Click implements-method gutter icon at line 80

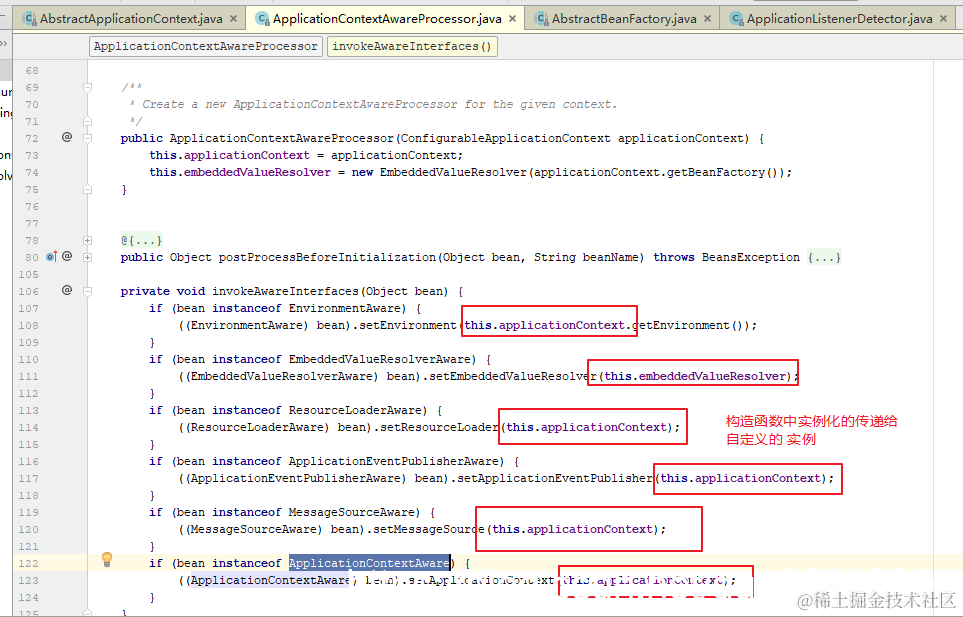point(52,257)
